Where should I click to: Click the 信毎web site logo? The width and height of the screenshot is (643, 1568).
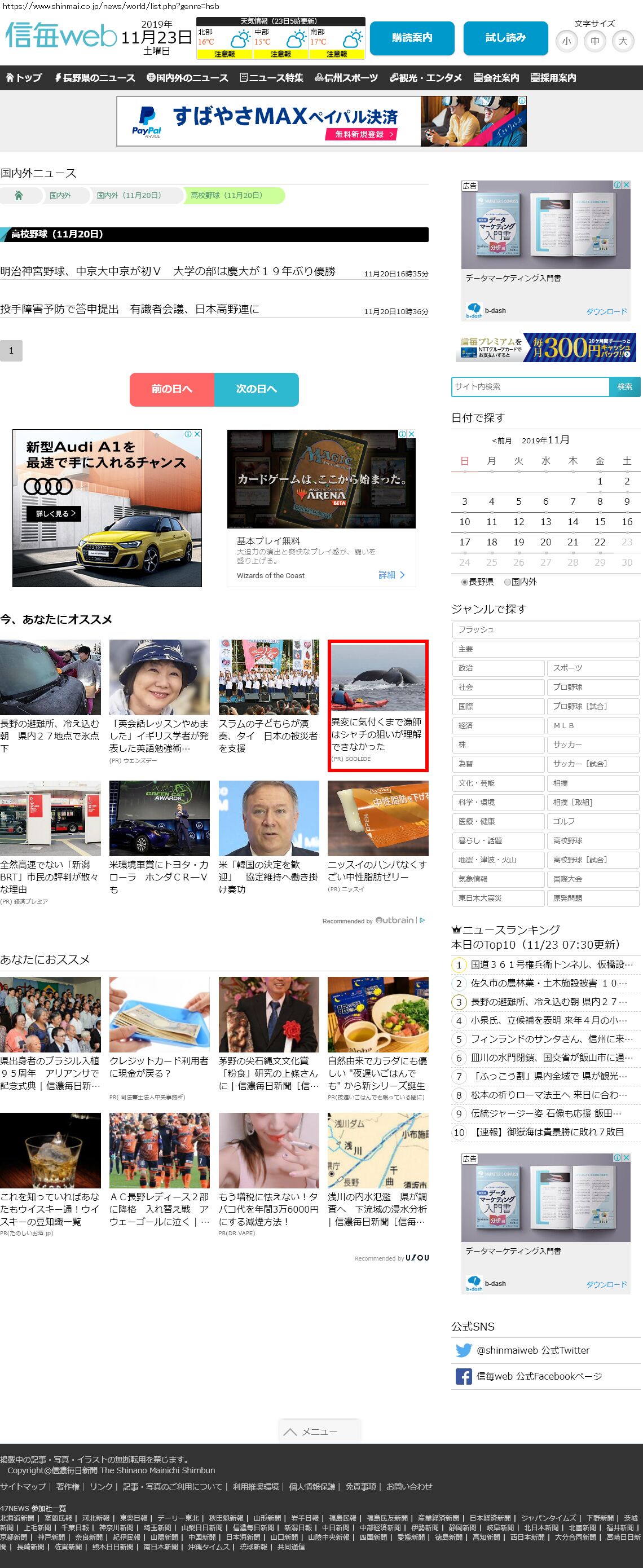tap(61, 36)
